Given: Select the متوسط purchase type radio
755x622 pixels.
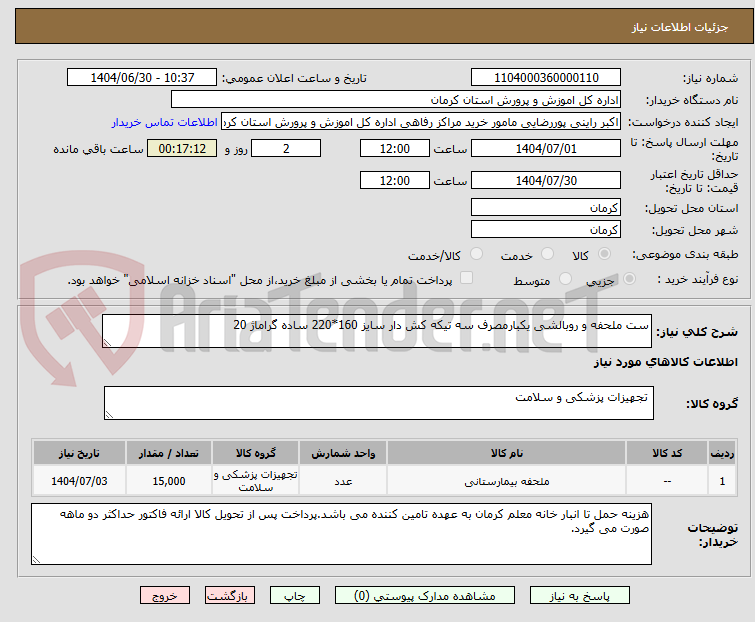Looking at the screenshot, I should click(x=565, y=279).
